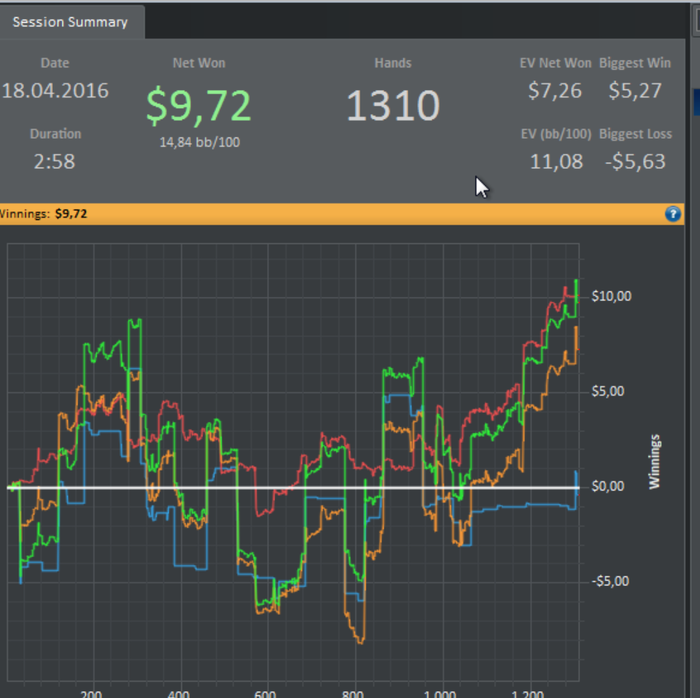Click the Duration heading

(55, 134)
